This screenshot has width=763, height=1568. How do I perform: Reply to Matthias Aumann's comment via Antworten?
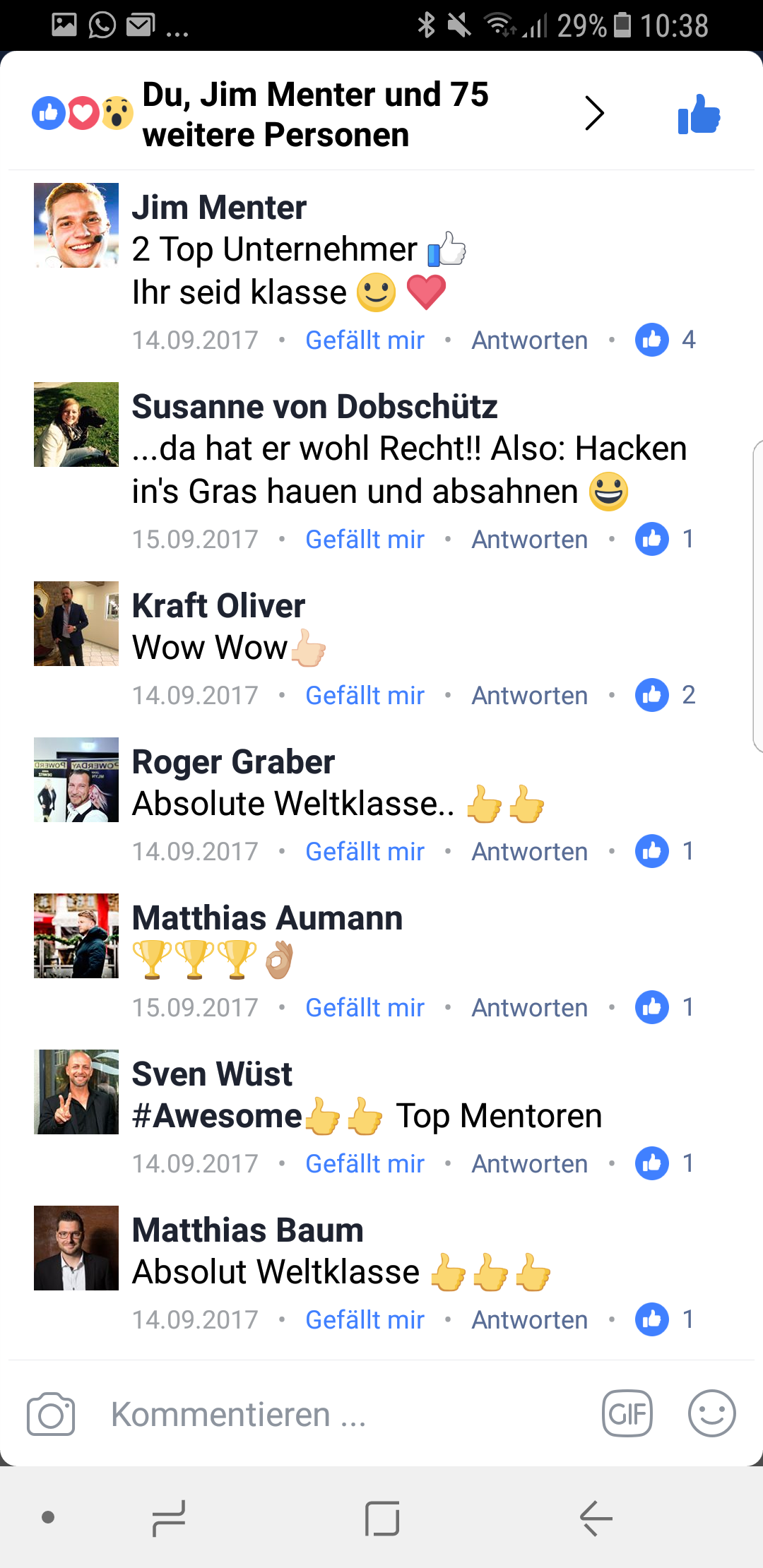pyautogui.click(x=530, y=1007)
